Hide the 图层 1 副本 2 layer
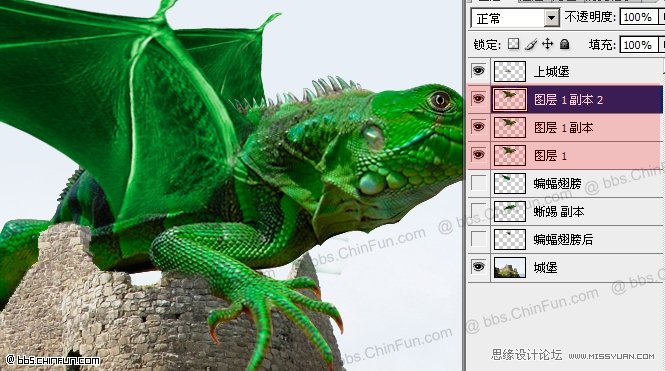 pos(478,99)
